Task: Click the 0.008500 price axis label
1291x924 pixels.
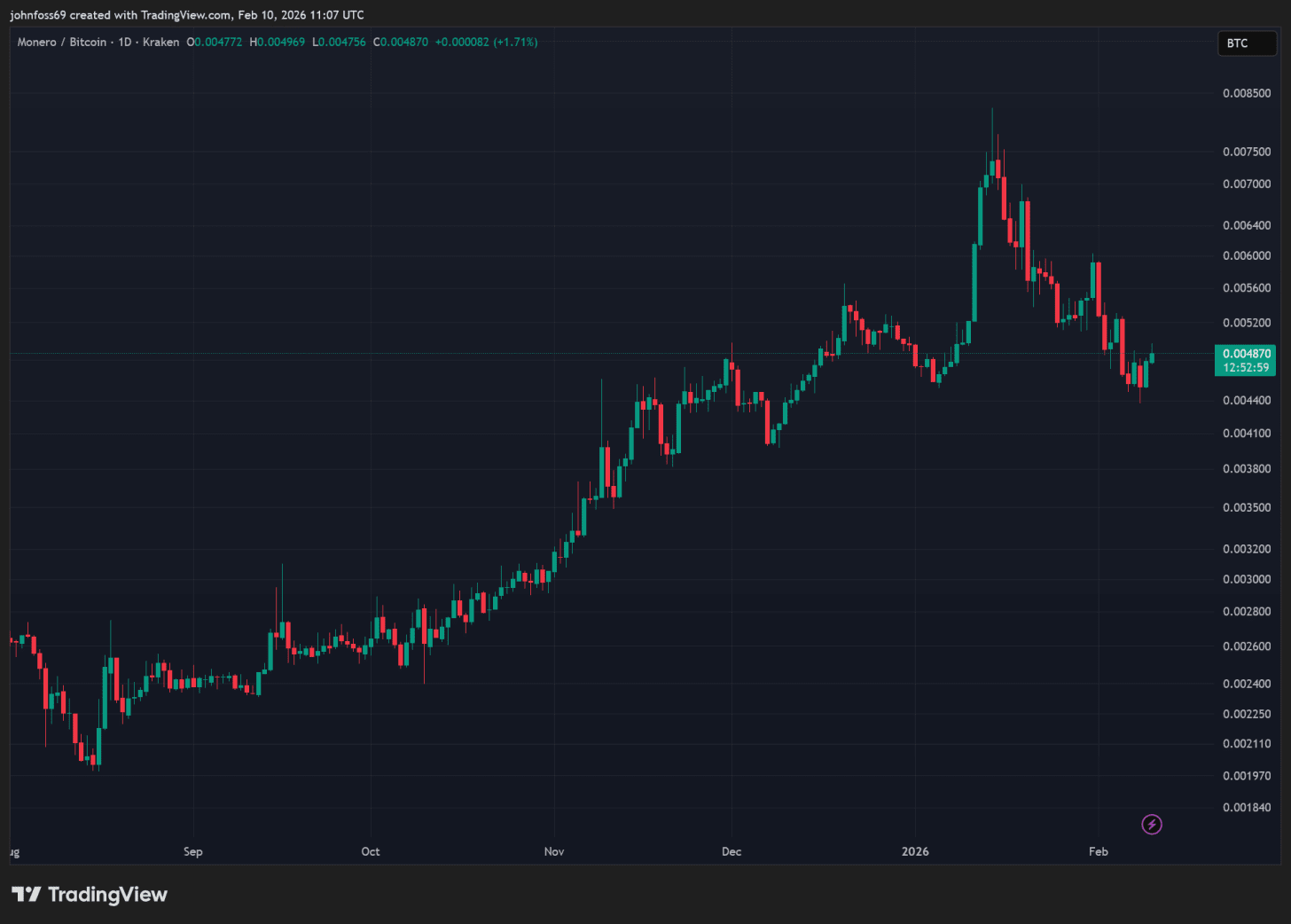Action: [x=1247, y=93]
